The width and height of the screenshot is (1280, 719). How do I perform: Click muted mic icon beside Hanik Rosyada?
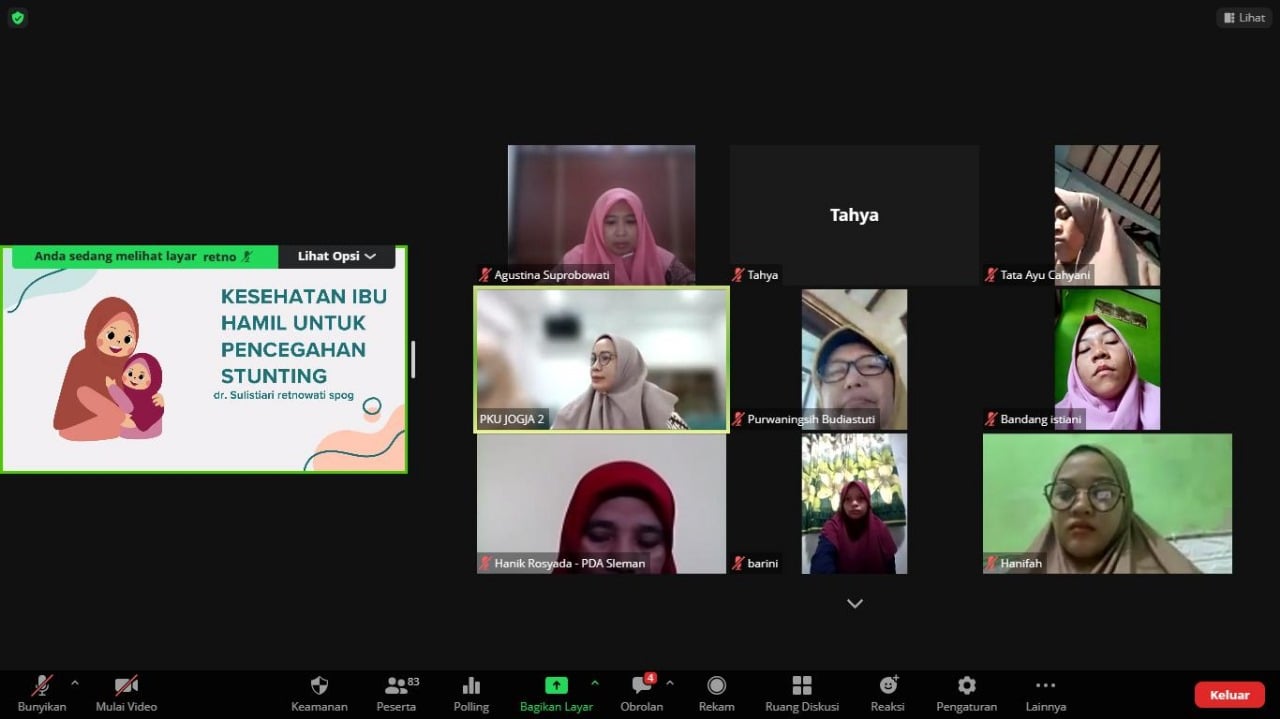point(485,563)
